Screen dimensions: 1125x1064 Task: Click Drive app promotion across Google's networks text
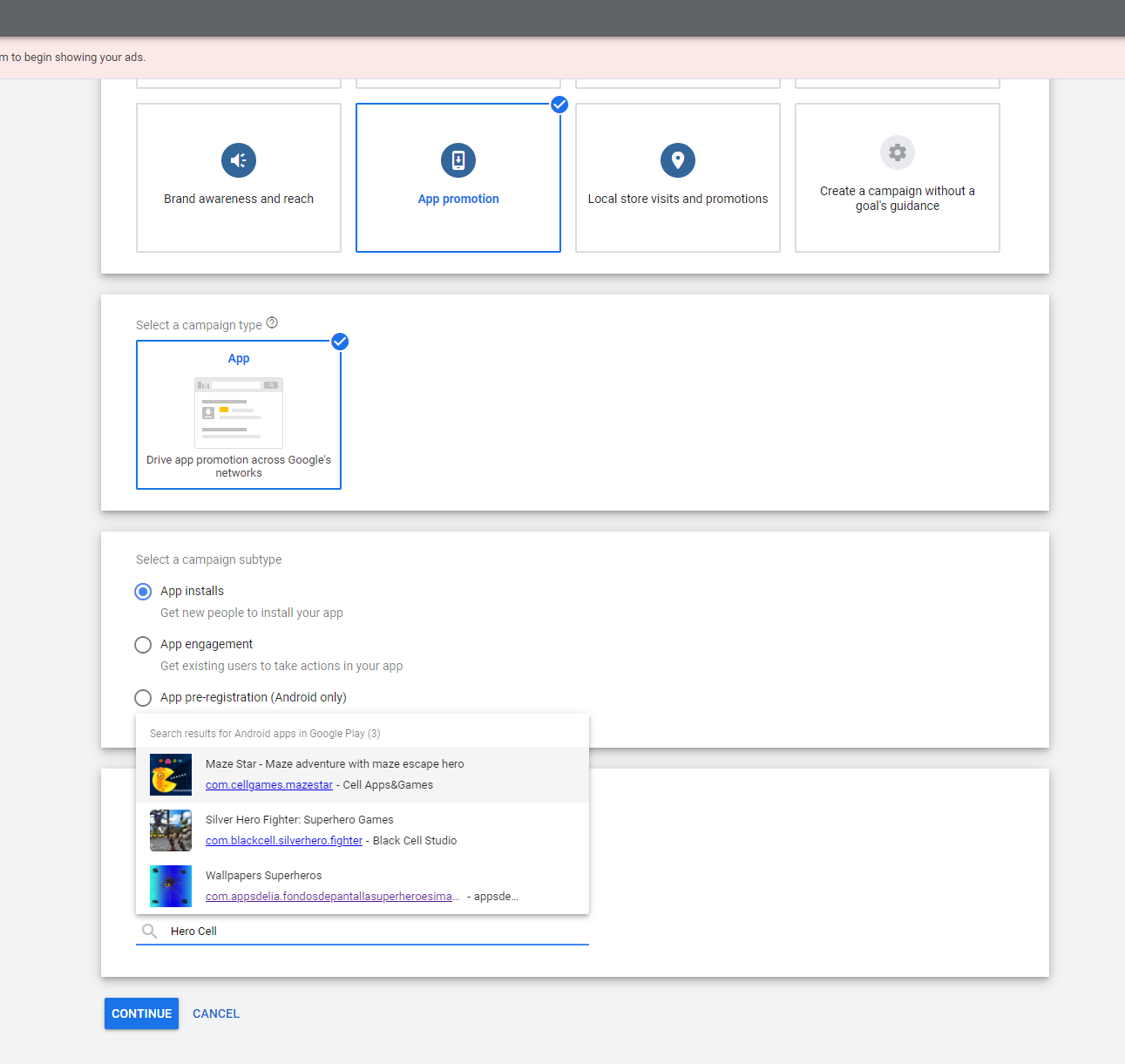(239, 466)
